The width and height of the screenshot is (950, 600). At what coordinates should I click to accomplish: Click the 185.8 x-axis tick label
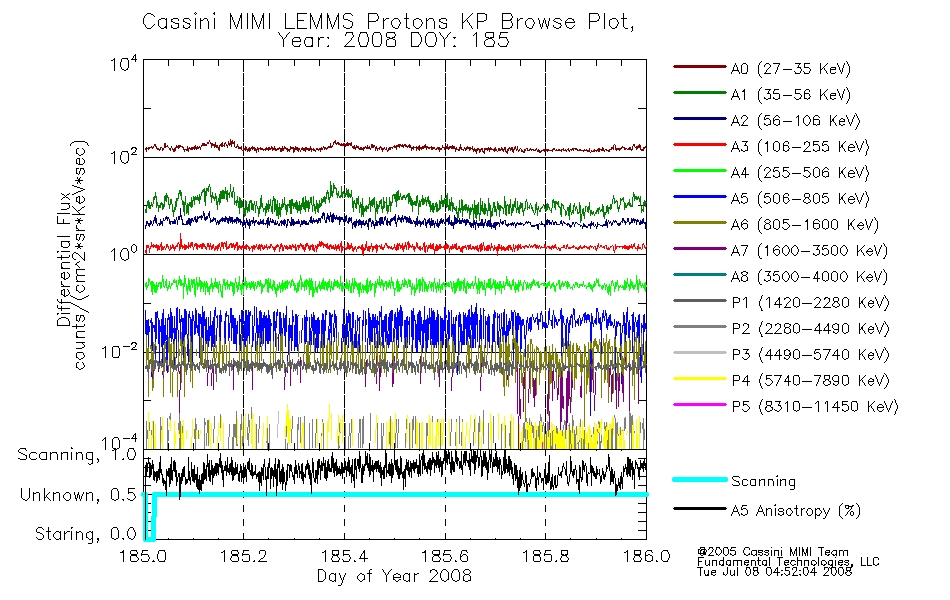(545, 556)
